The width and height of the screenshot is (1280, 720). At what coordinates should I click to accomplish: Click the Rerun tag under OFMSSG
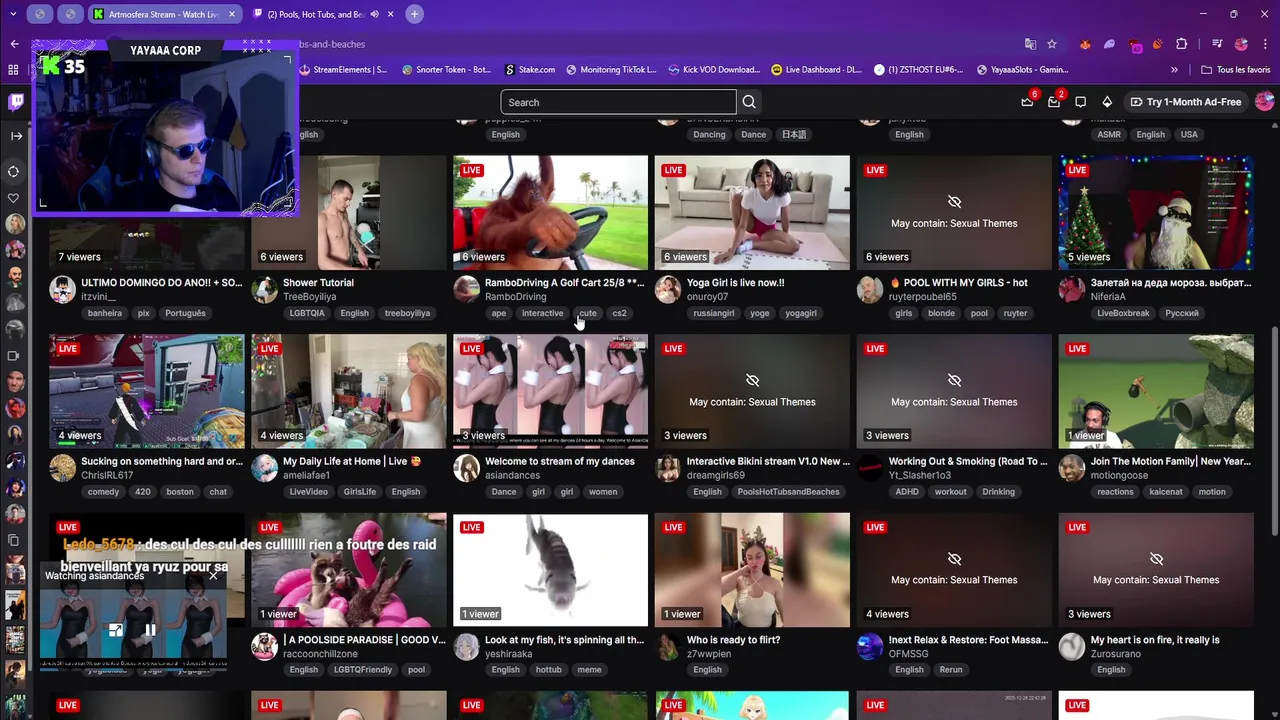click(x=951, y=670)
